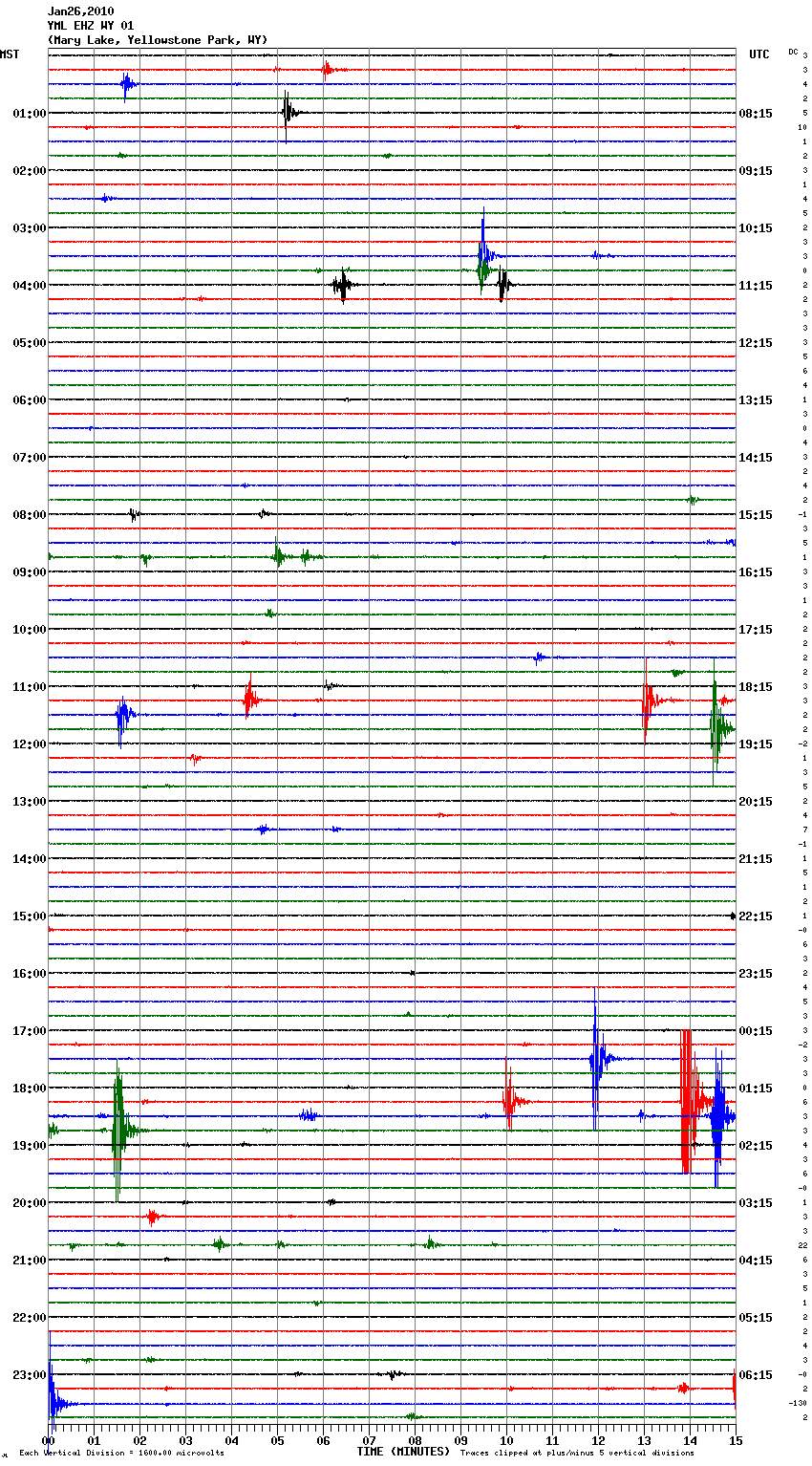
Task: Select the 03:00 MST time label
Action: pos(29,228)
